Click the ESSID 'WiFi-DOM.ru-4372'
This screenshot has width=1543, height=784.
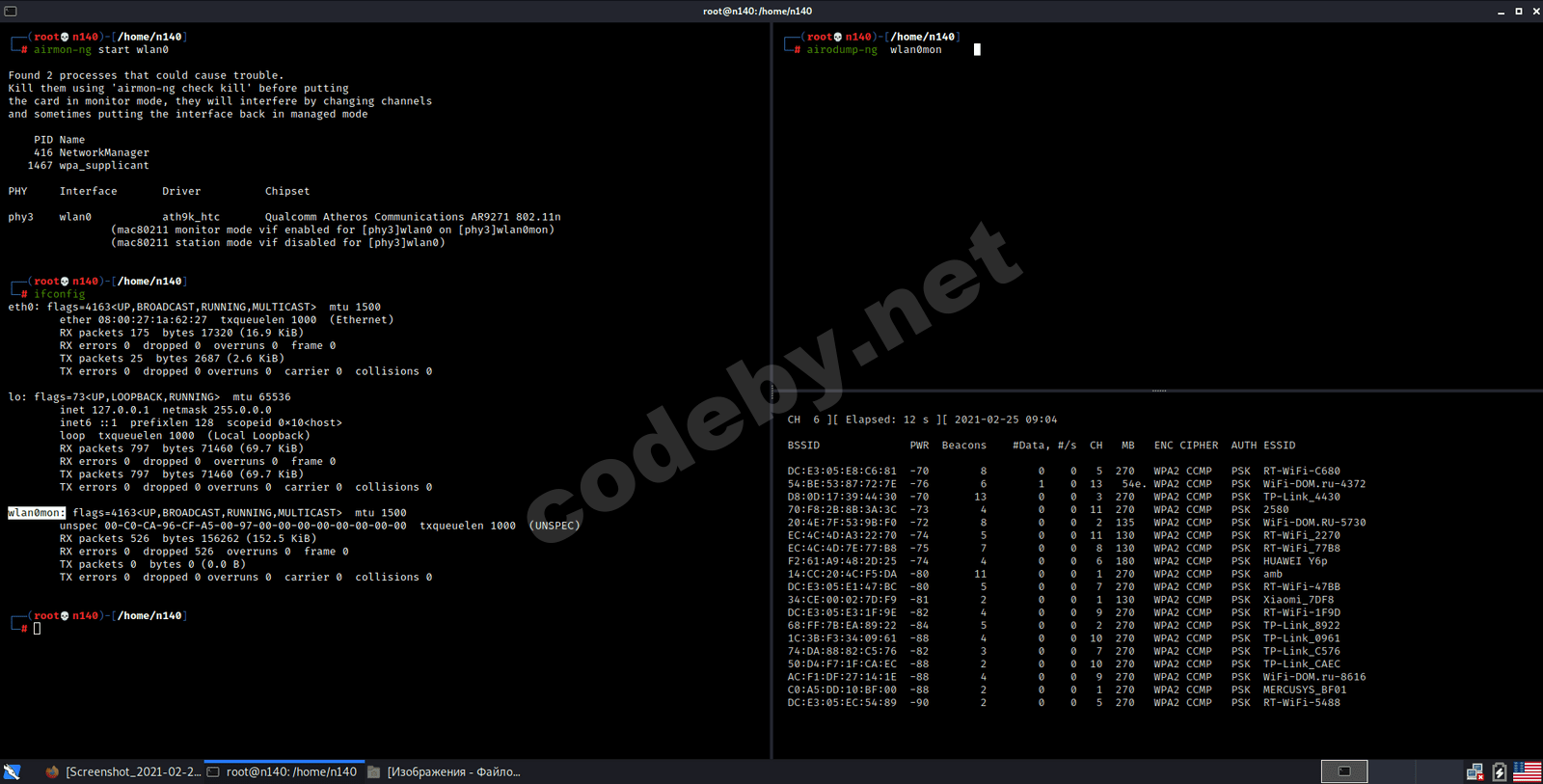pyautogui.click(x=1314, y=484)
